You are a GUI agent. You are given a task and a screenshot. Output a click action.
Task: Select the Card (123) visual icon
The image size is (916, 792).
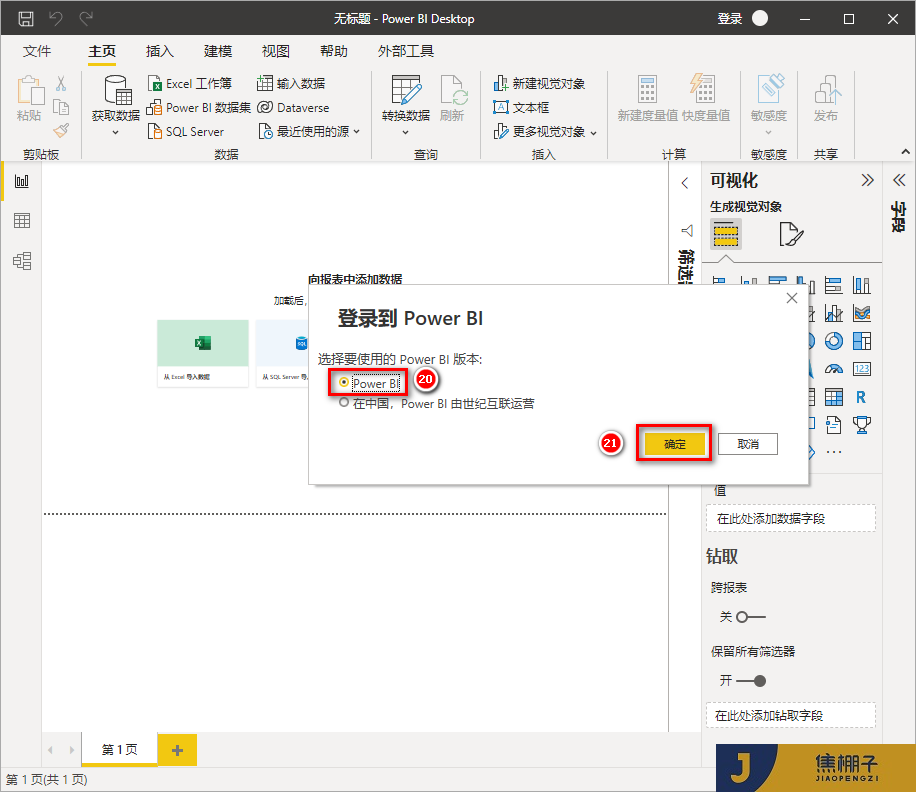coord(862,369)
